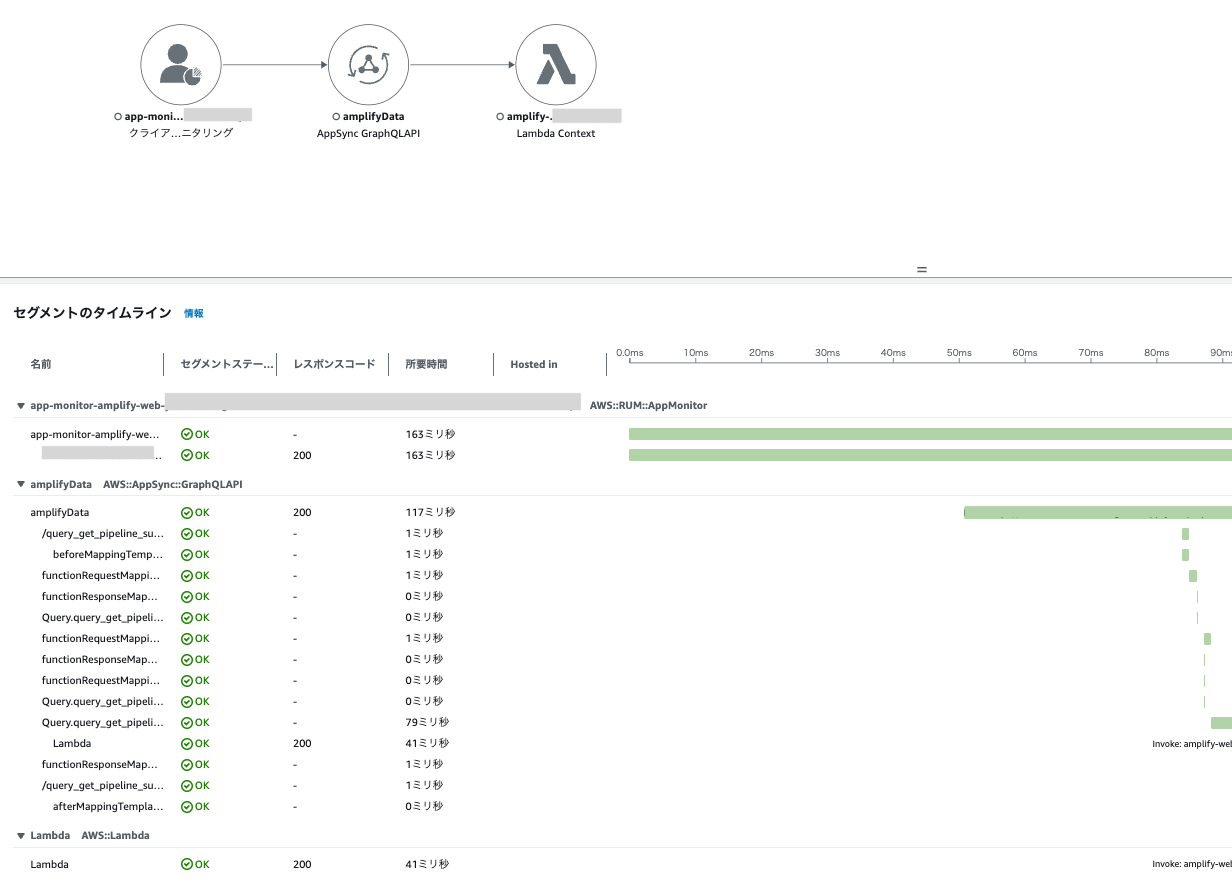Collapse the amplifyData AWS::AppSync::GraphQLAPI group
This screenshot has height=891, width=1232.
coord(21,484)
